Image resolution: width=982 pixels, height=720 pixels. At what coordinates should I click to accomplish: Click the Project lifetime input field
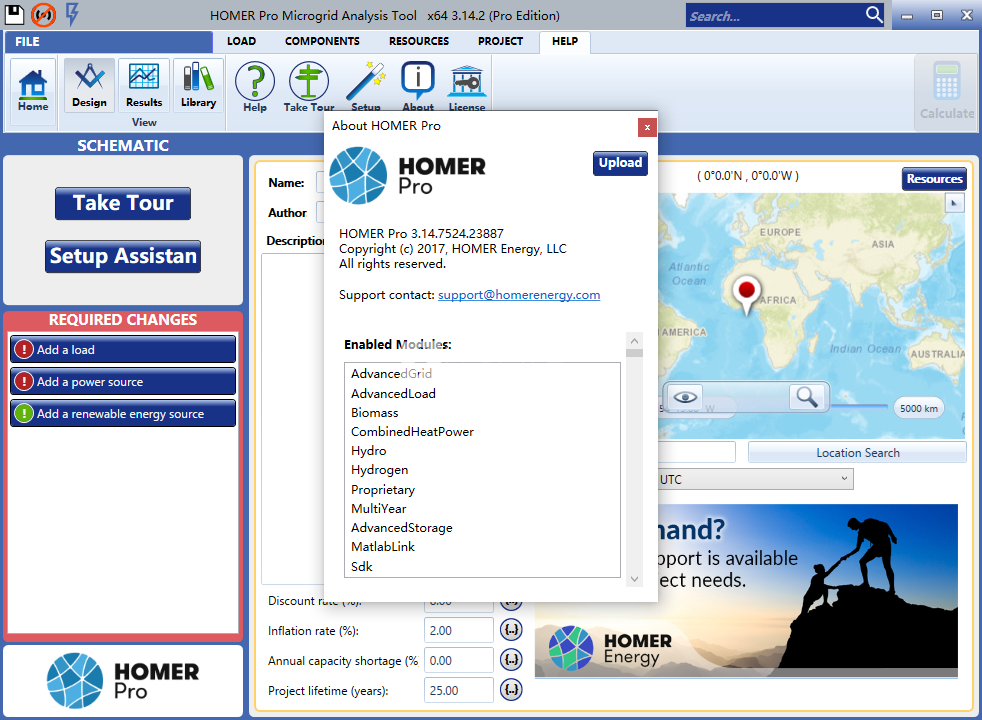(x=458, y=690)
